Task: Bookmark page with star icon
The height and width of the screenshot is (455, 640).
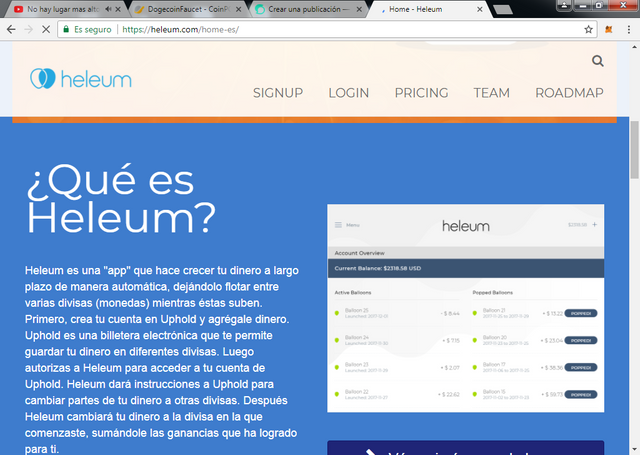Action: [588, 29]
